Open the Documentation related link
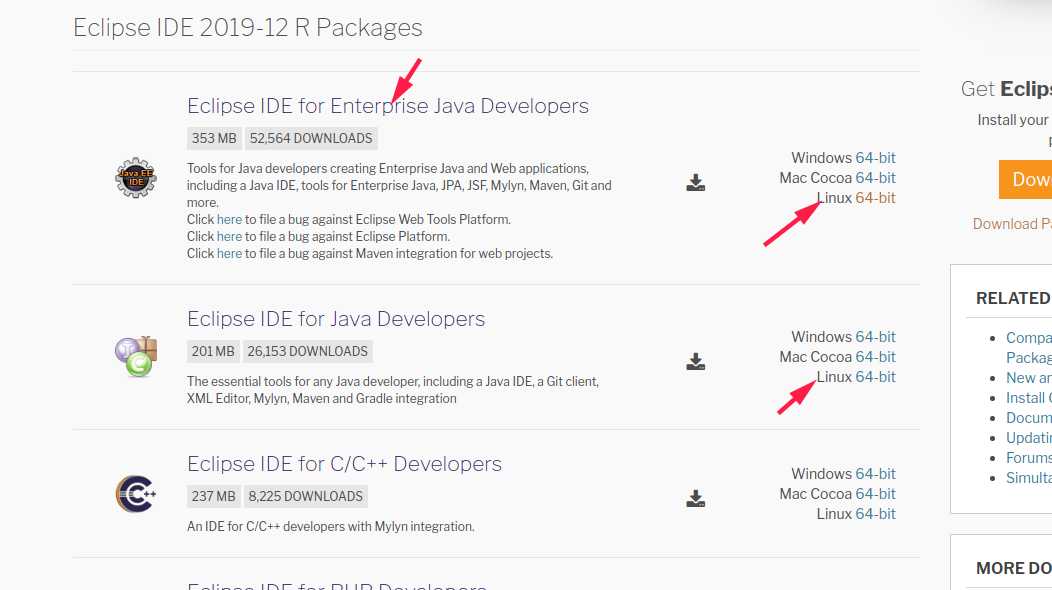Viewport: 1052px width, 590px height. [x=1029, y=417]
